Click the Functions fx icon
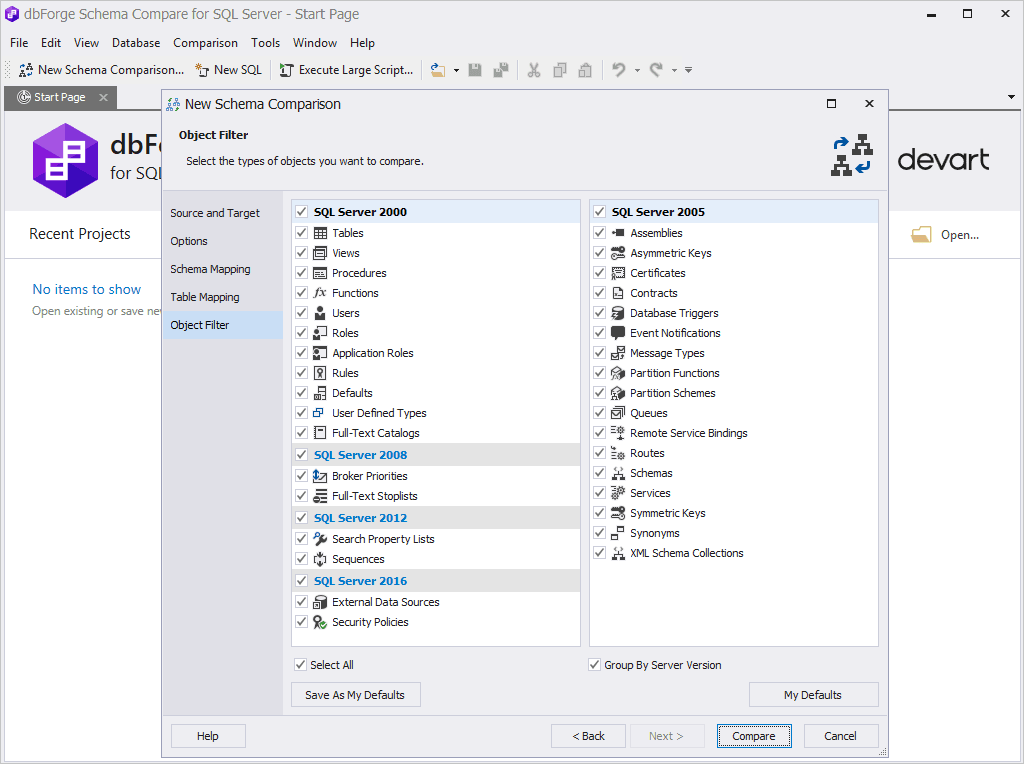The width and height of the screenshot is (1024, 764). 320,293
